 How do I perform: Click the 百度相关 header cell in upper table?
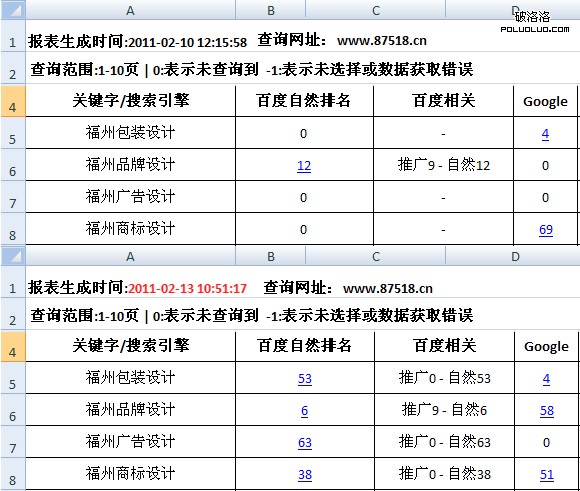[444, 101]
